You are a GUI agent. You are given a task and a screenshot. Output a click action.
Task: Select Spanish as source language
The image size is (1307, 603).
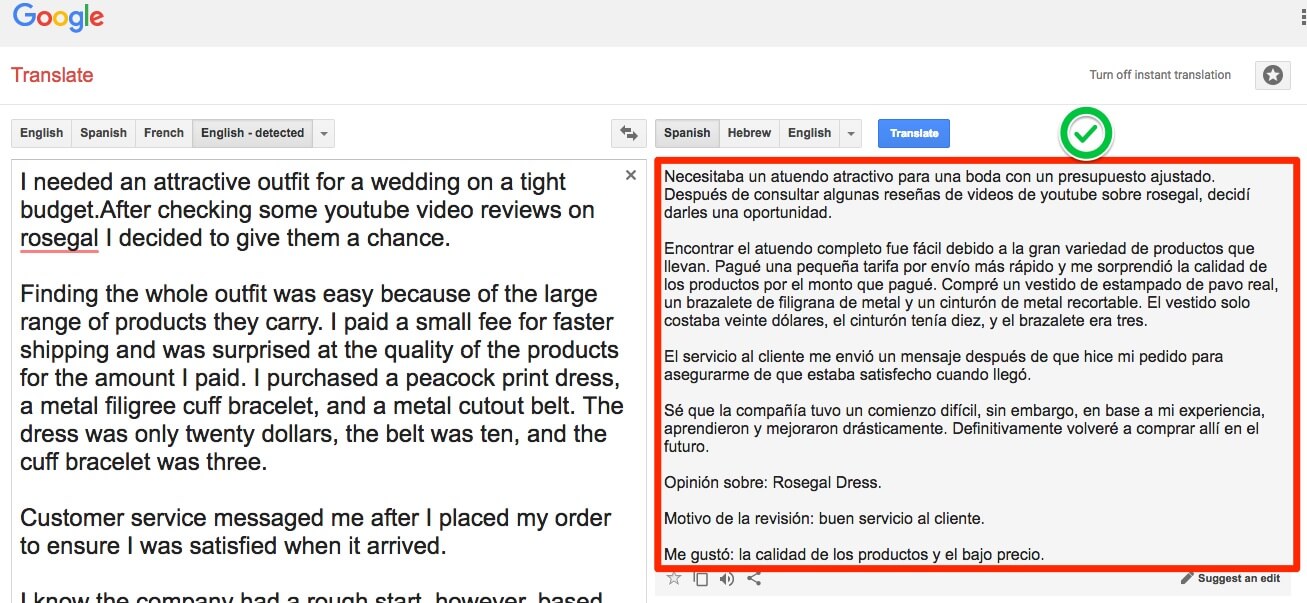point(104,133)
